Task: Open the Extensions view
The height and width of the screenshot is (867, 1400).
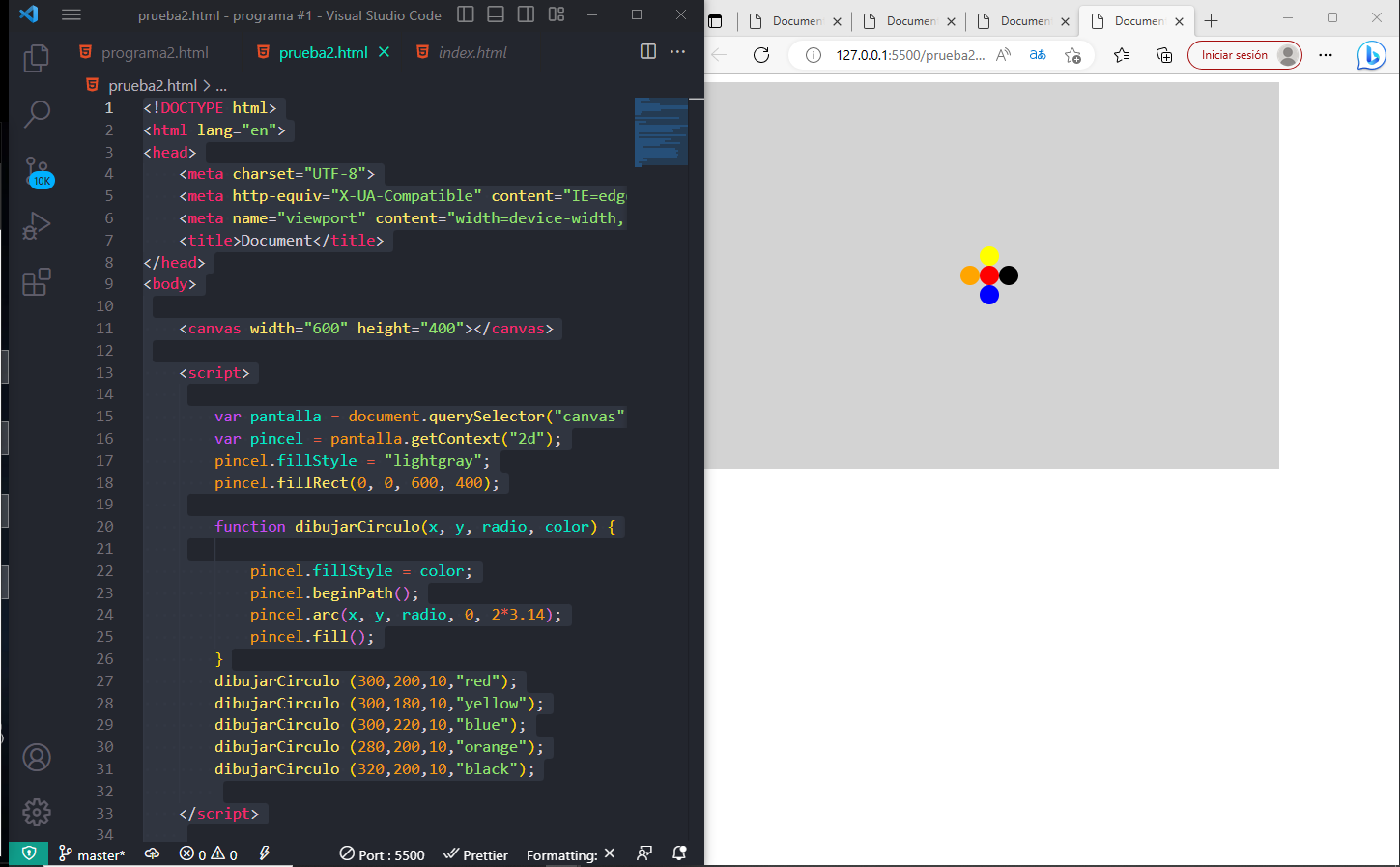Action: pyautogui.click(x=37, y=282)
